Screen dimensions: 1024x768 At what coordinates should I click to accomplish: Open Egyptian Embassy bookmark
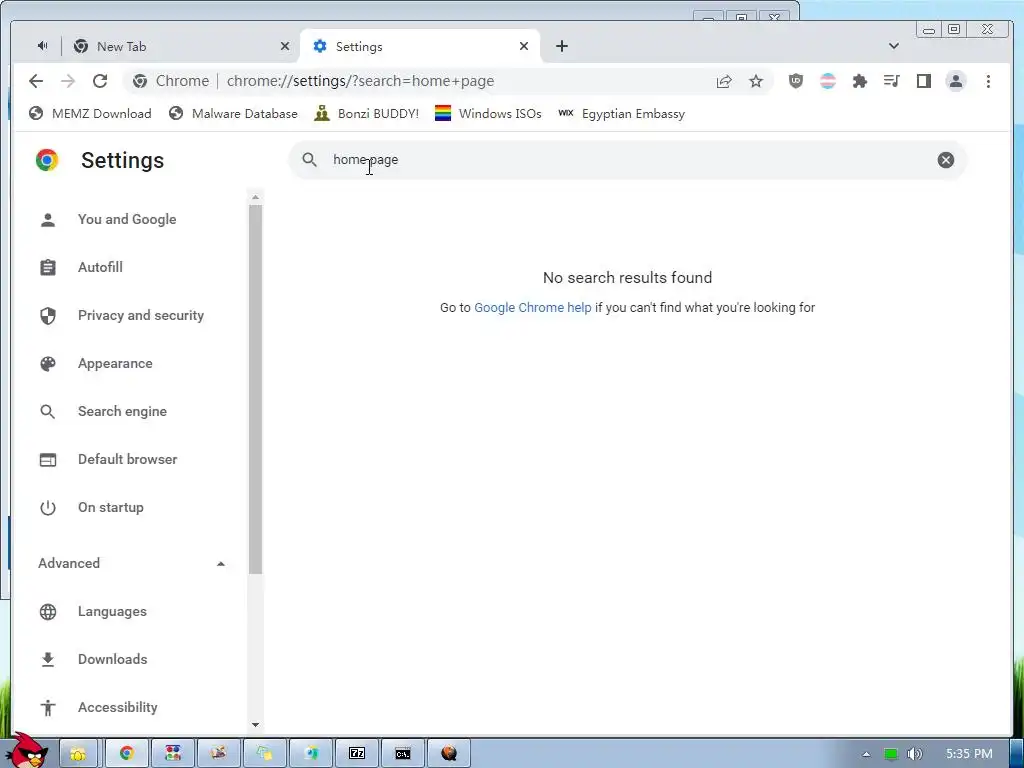pyautogui.click(x=622, y=114)
